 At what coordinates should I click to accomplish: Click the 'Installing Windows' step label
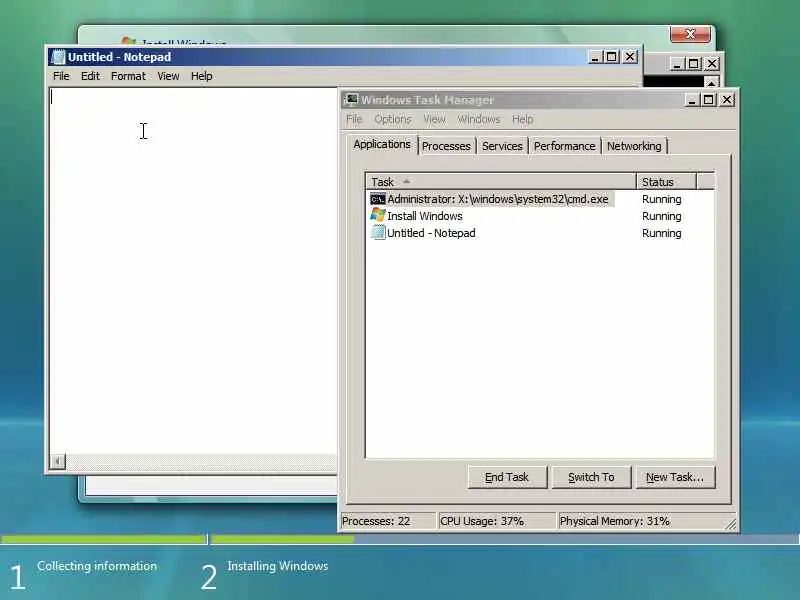pyautogui.click(x=278, y=566)
